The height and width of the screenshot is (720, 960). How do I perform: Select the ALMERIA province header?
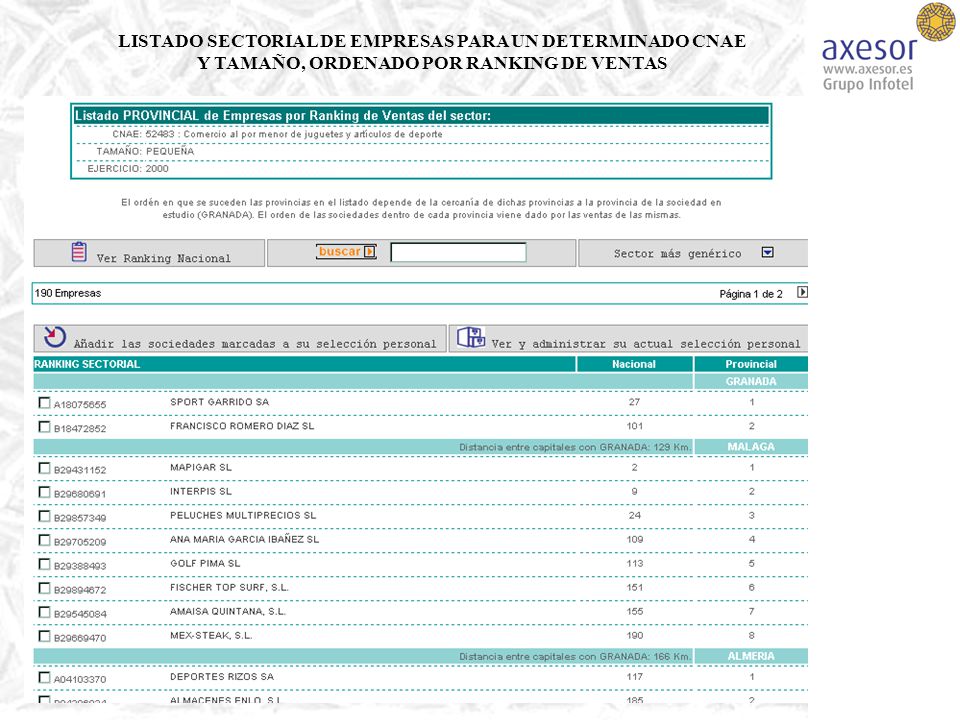751,656
